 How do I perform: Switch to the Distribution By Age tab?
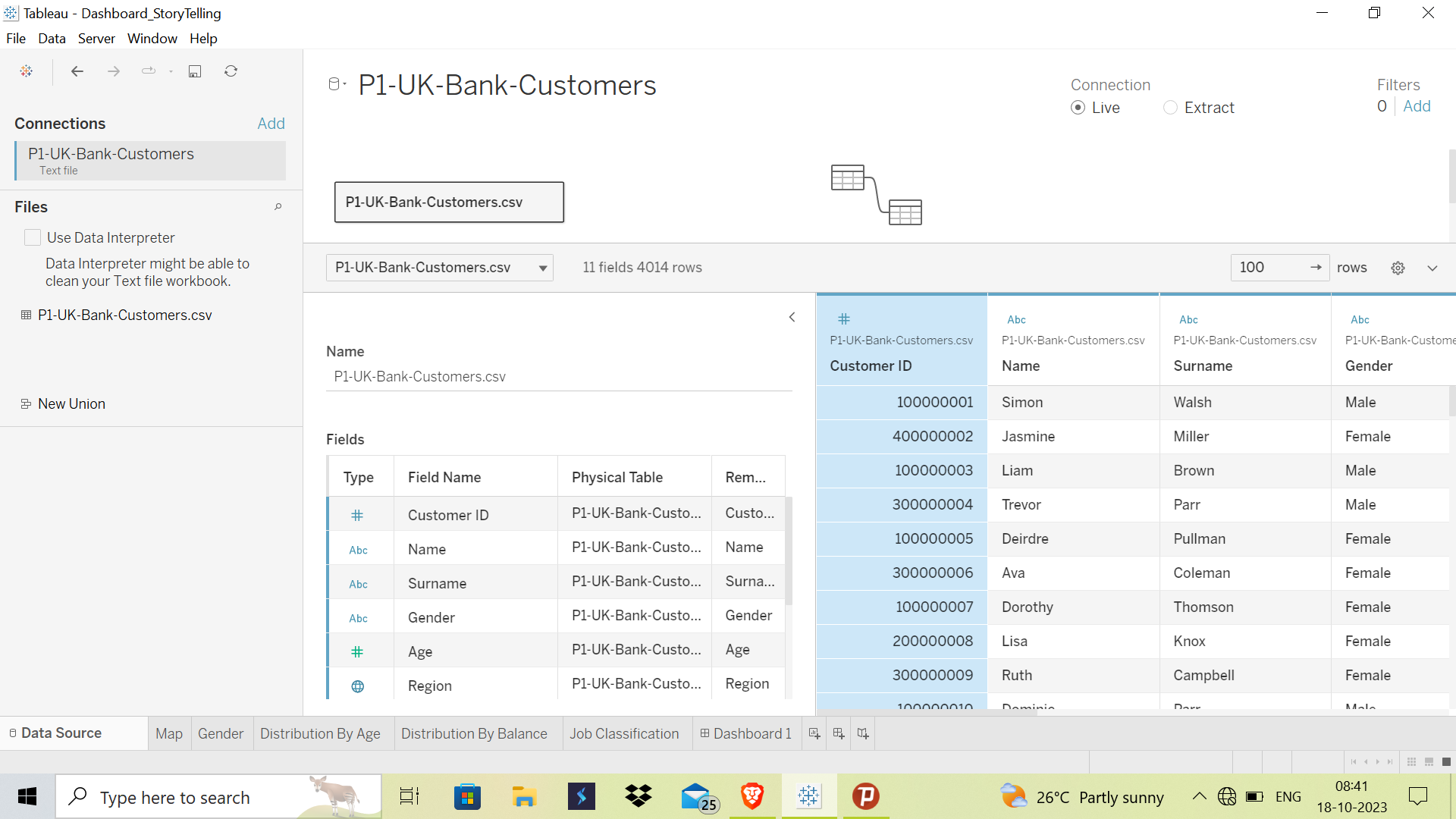tap(320, 733)
